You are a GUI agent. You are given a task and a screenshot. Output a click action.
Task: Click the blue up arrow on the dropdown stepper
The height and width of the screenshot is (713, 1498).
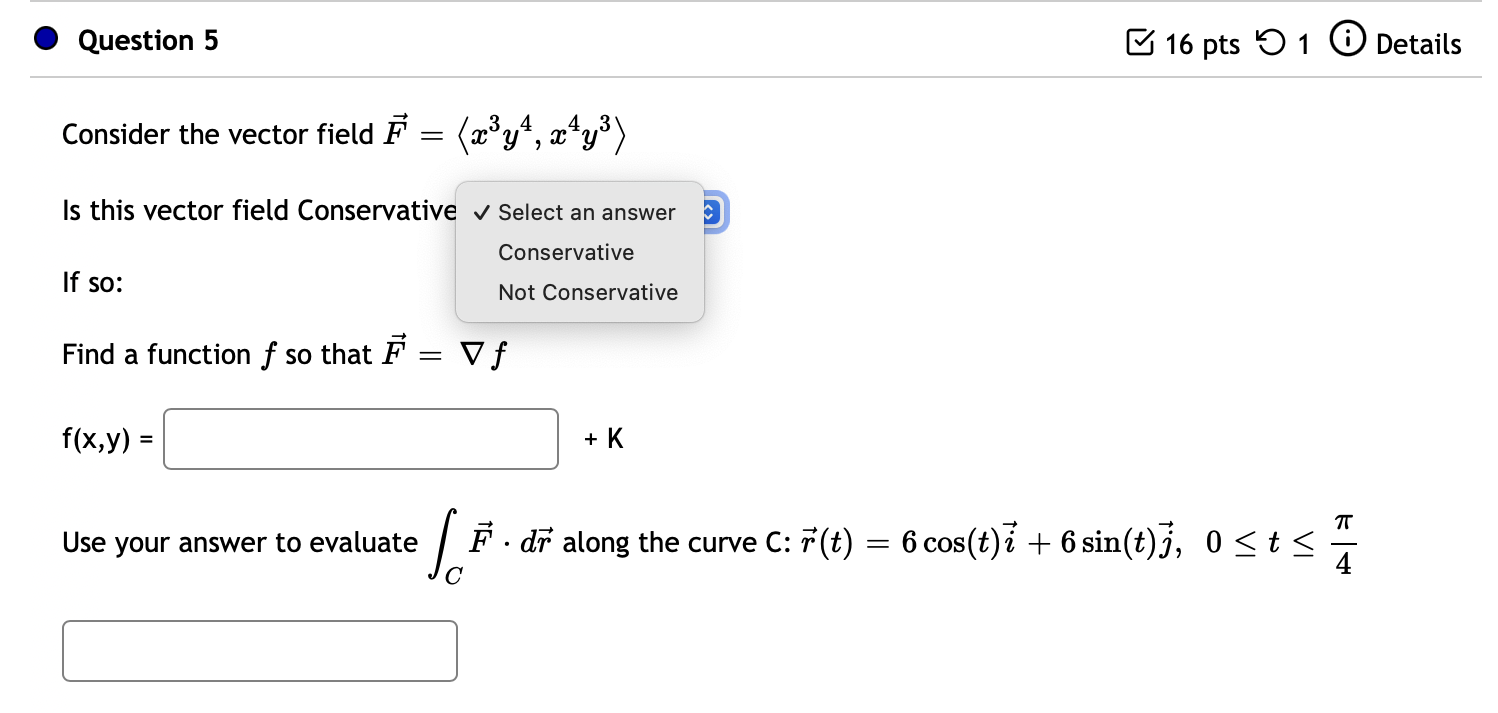710,206
